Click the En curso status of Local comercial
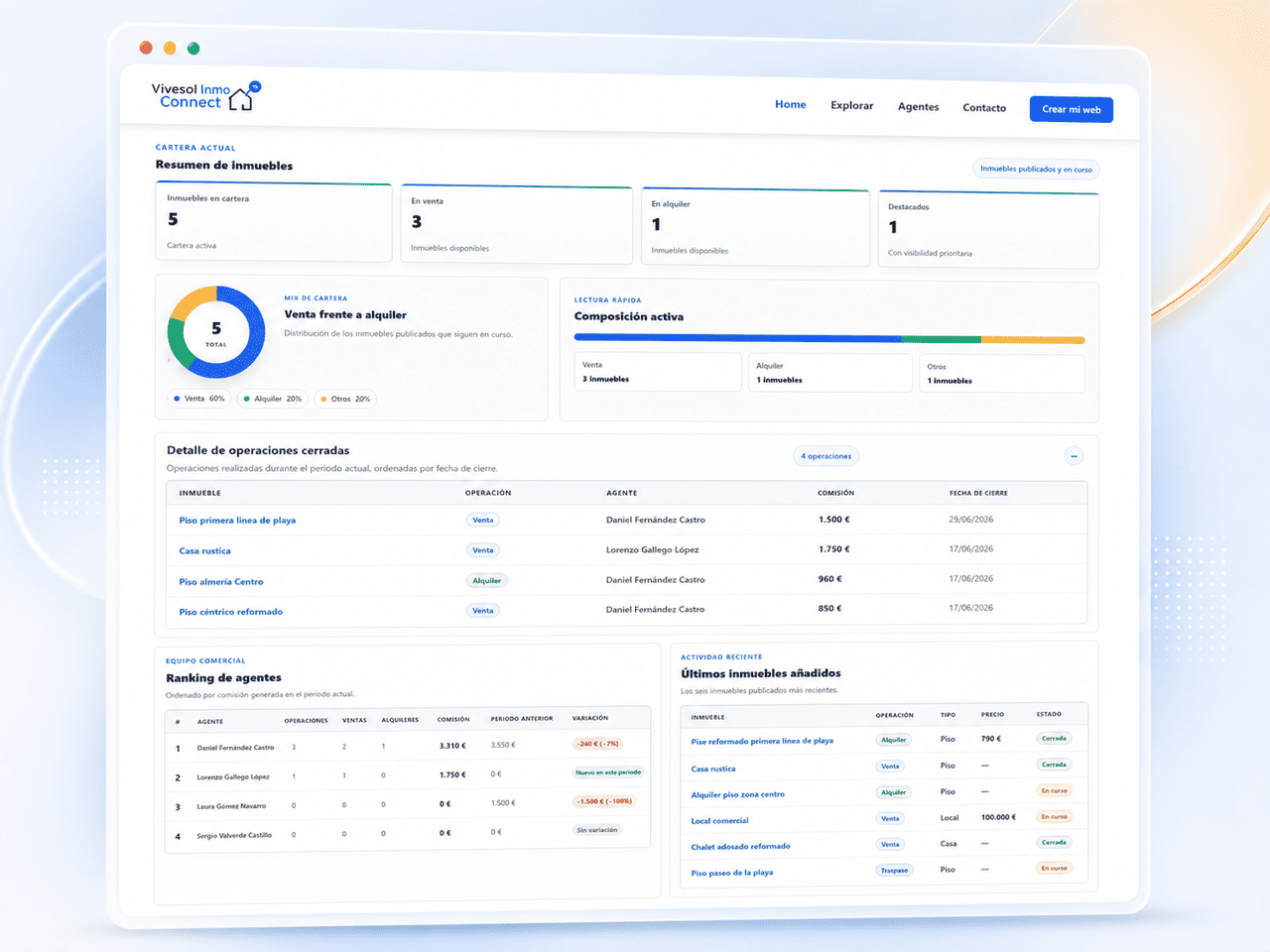 pyautogui.click(x=1054, y=816)
